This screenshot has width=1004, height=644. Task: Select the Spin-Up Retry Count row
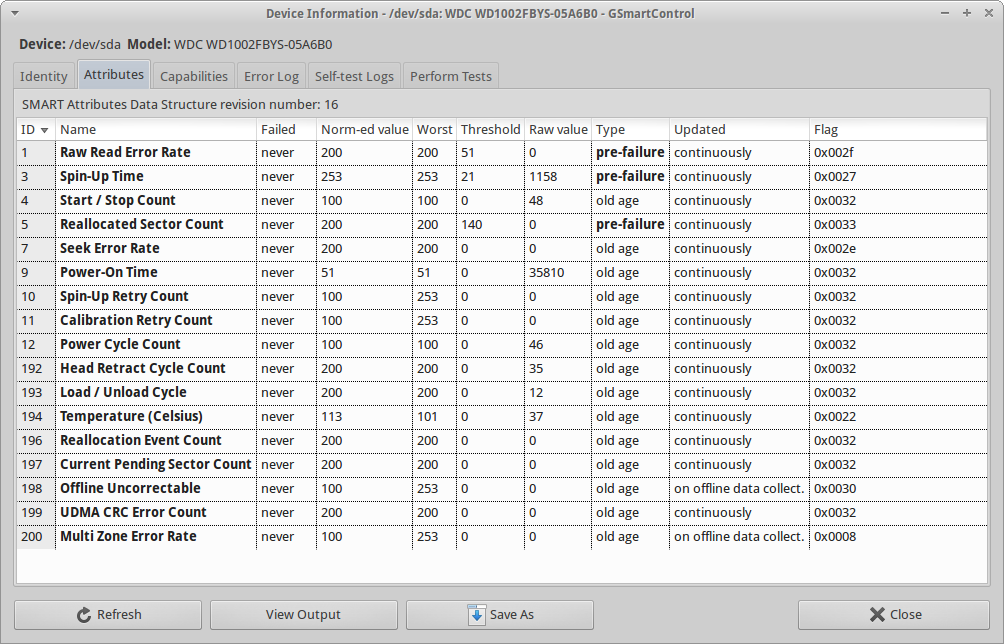[502, 296]
